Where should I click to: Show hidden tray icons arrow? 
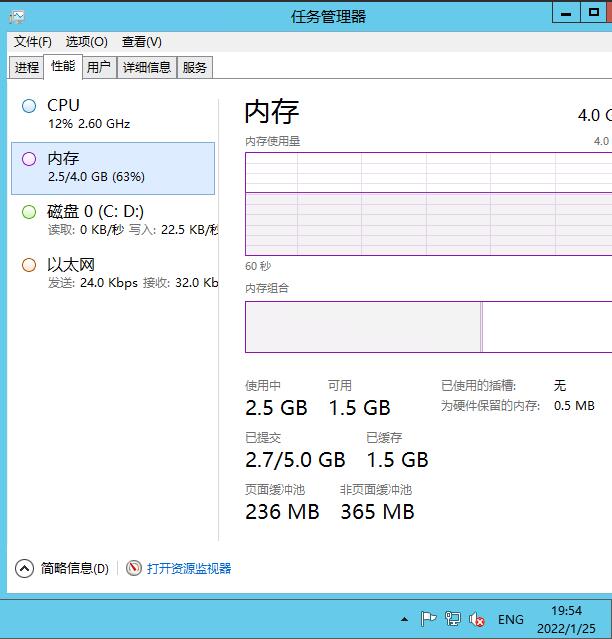pyautogui.click(x=404, y=619)
